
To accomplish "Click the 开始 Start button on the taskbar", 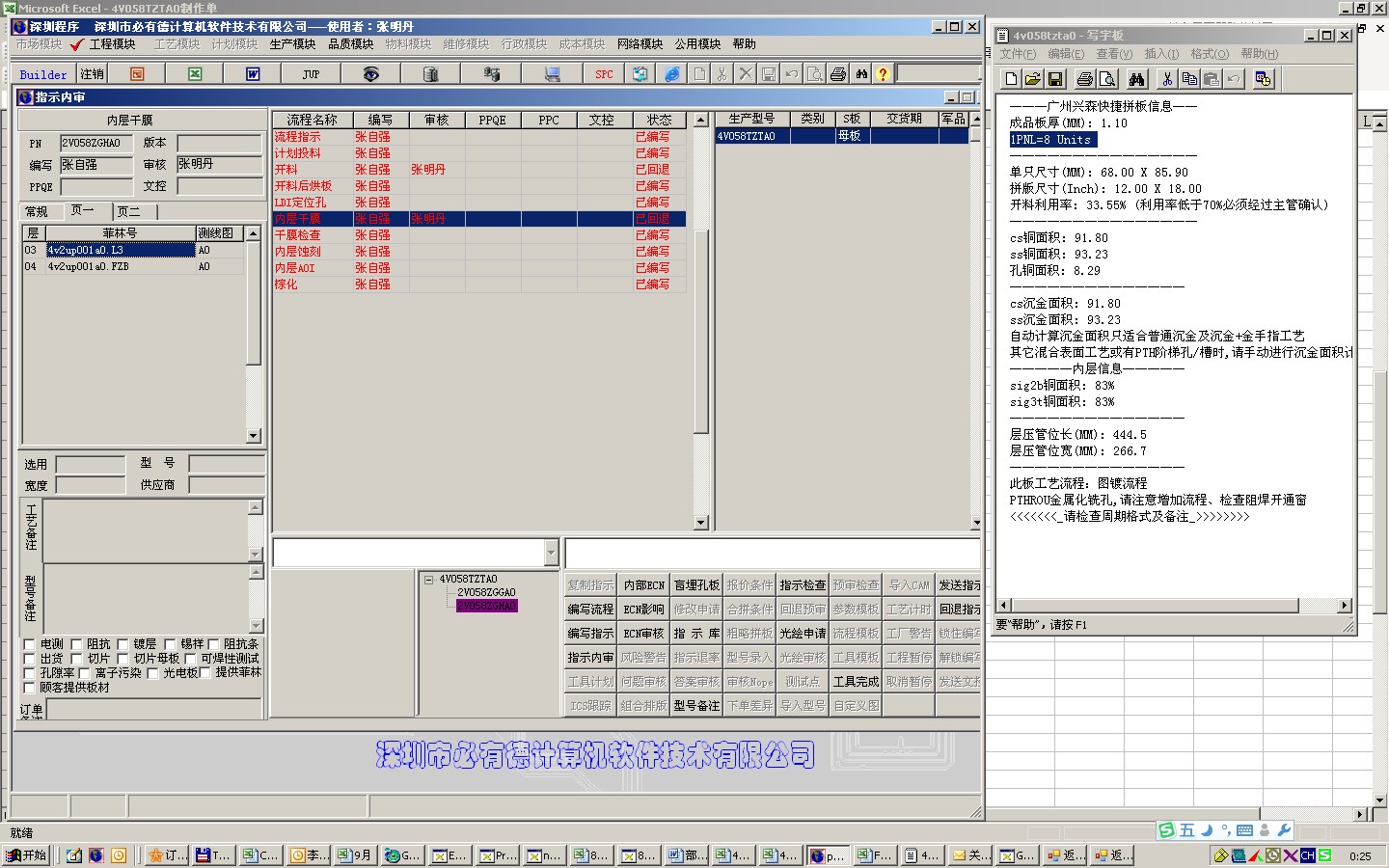I will pos(26,855).
